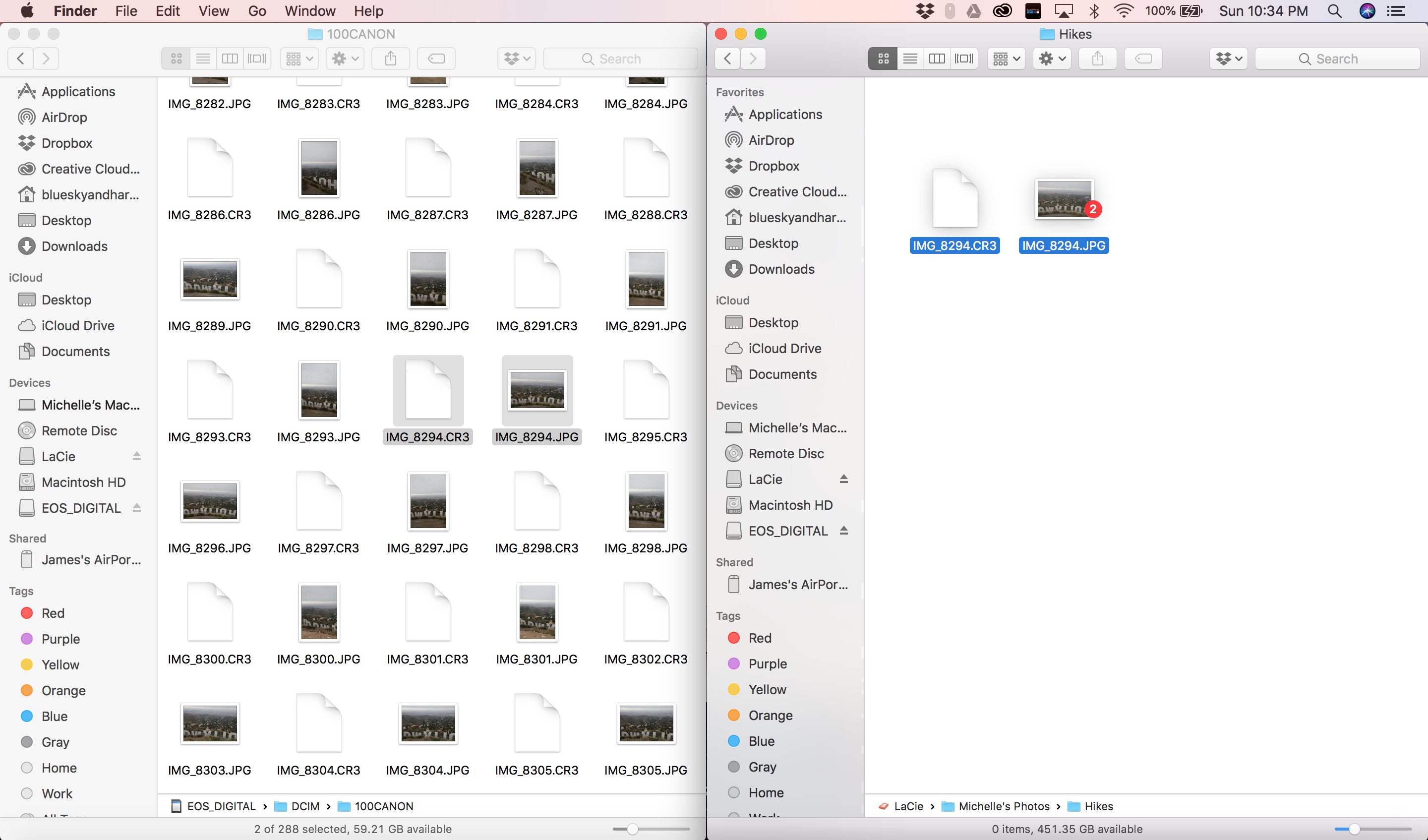Open item arrangement dropdown in Hikes window
Image resolution: width=1428 pixels, height=840 pixels.
click(1007, 59)
